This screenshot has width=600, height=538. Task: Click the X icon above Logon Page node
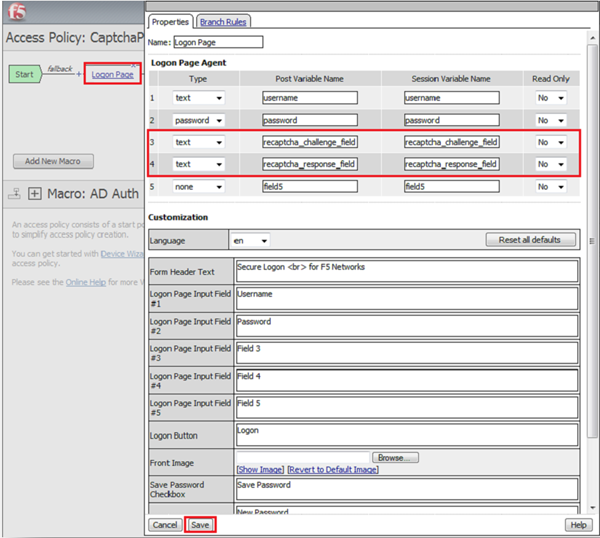point(133,65)
